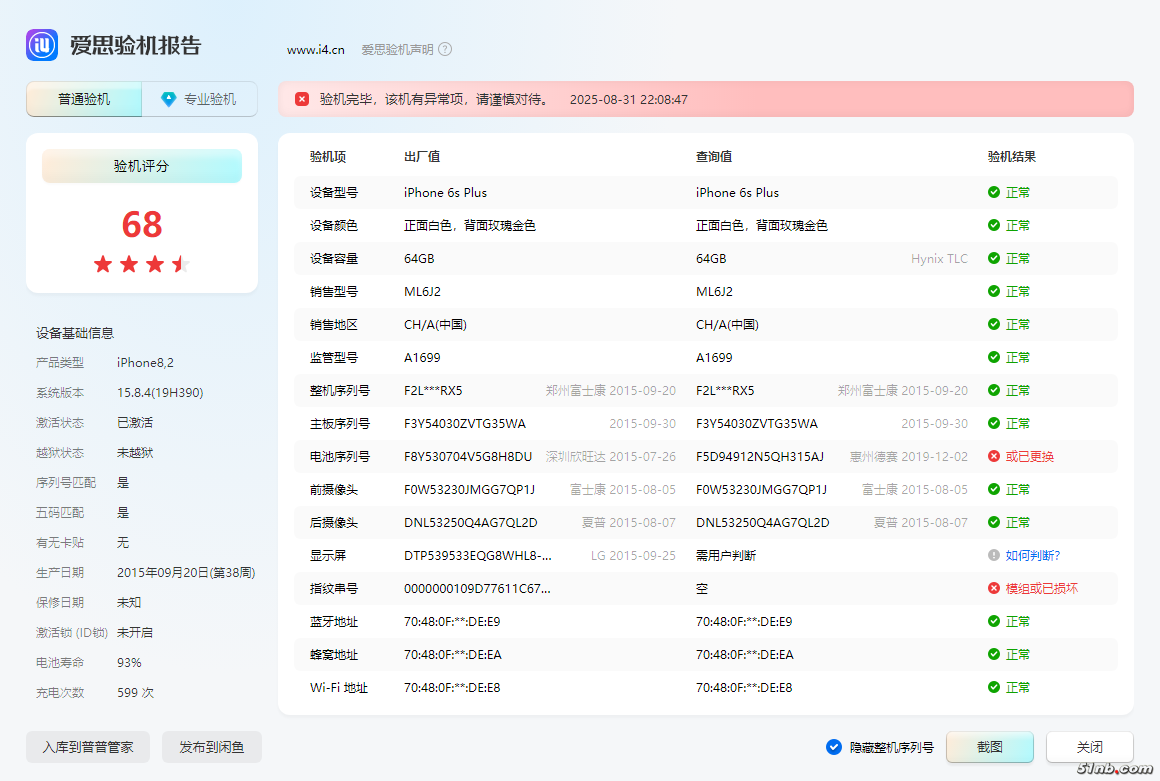Viewport: 1160px width, 781px height.
Task: Click green check icon in 后摄像头 row
Action: point(994,522)
